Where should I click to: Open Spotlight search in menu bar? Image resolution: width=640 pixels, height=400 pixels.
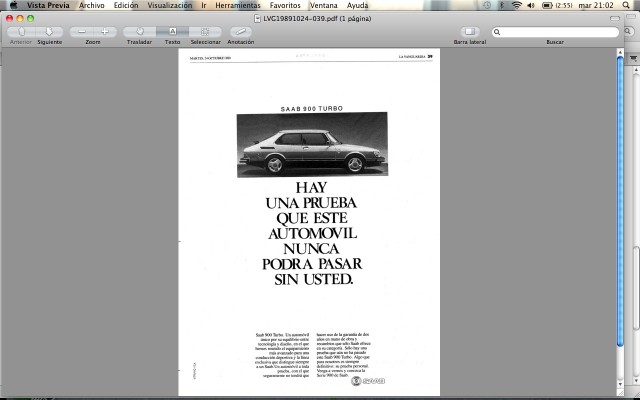click(626, 5)
